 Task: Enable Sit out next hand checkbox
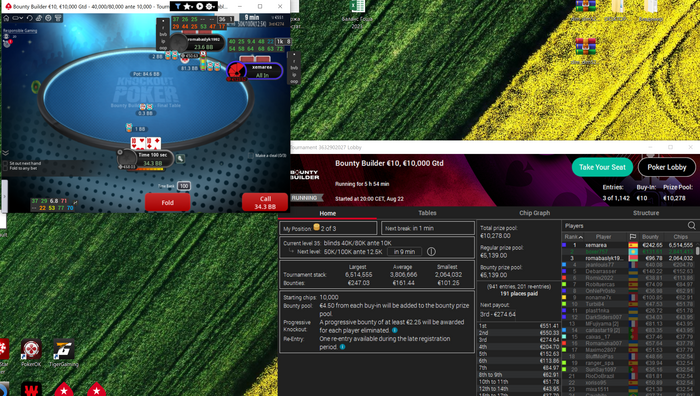pyautogui.click(x=5, y=163)
